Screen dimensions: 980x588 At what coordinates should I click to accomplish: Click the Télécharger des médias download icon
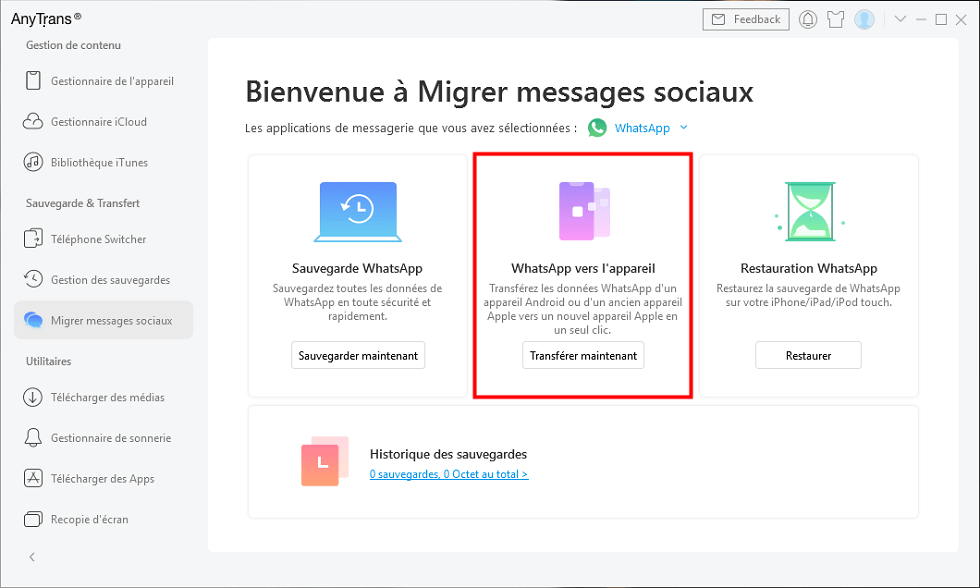coord(33,397)
